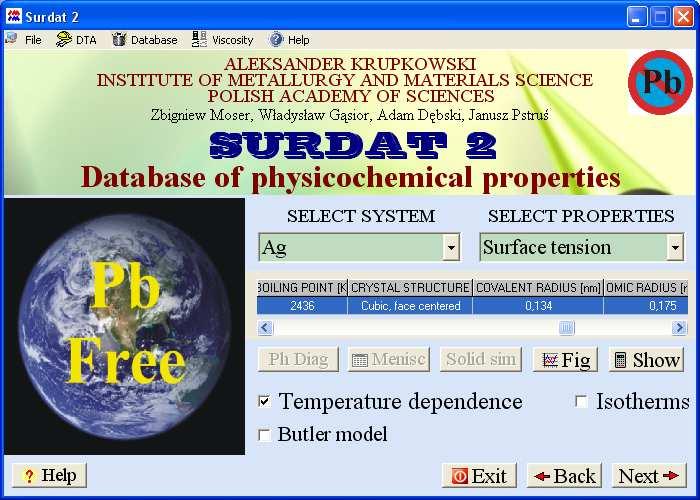Minimize the Surdat 2 window
Screen dimensions: 700x500
tap(637, 17)
